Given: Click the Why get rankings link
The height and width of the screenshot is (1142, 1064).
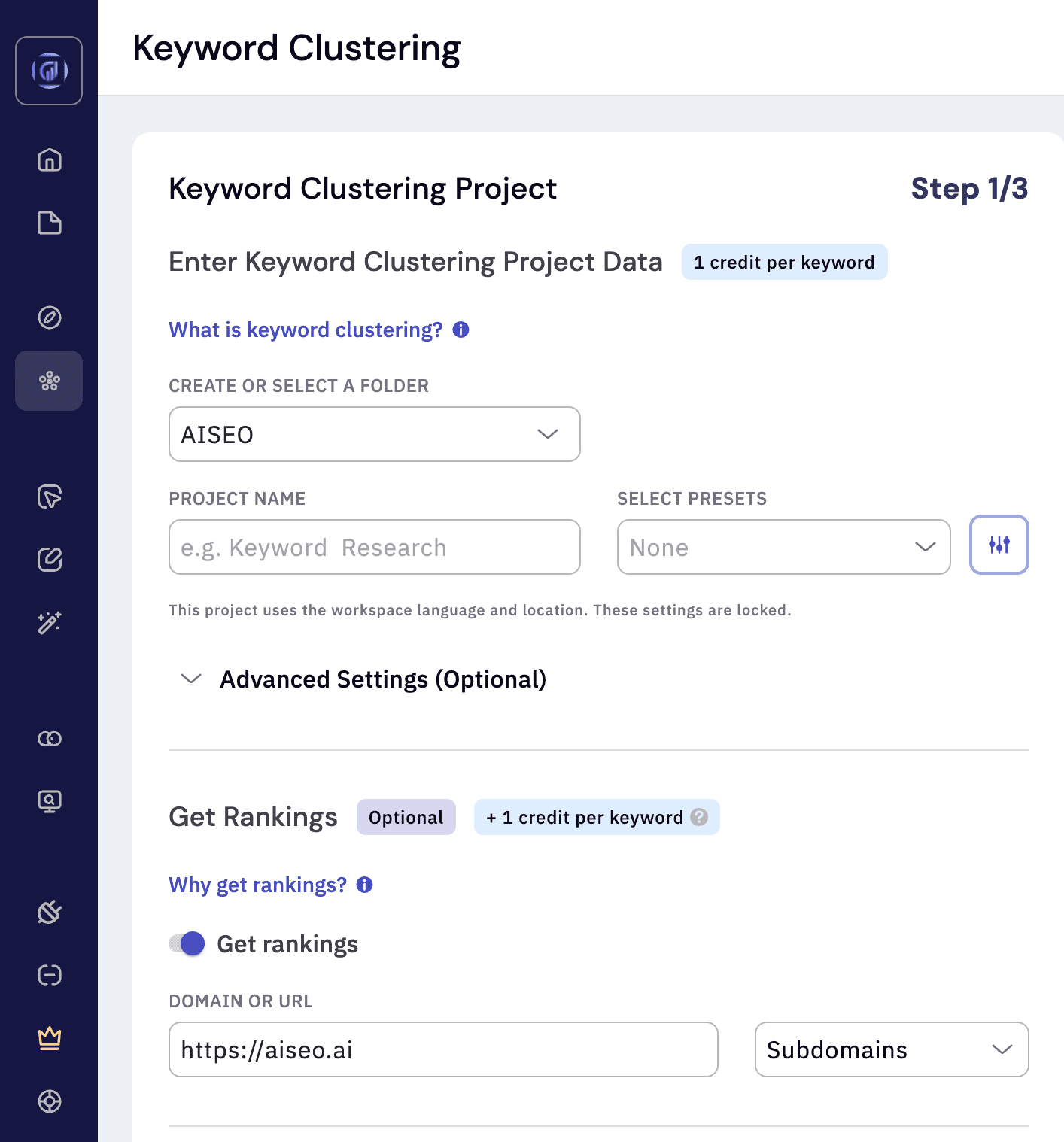Looking at the screenshot, I should point(257,885).
